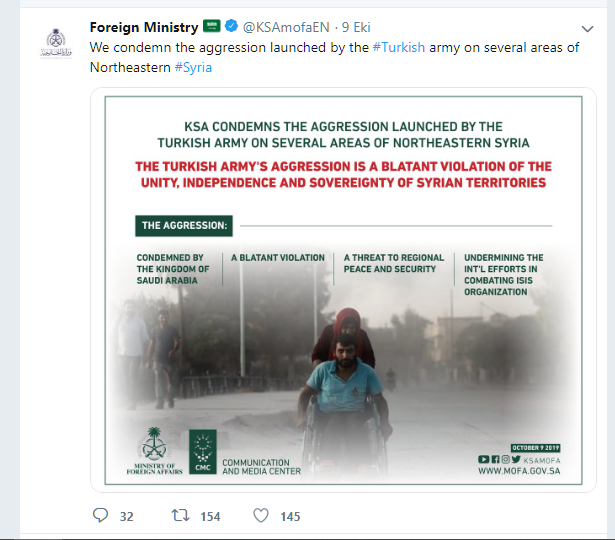
Task: Click the CMC logo in image
Action: tap(203, 452)
